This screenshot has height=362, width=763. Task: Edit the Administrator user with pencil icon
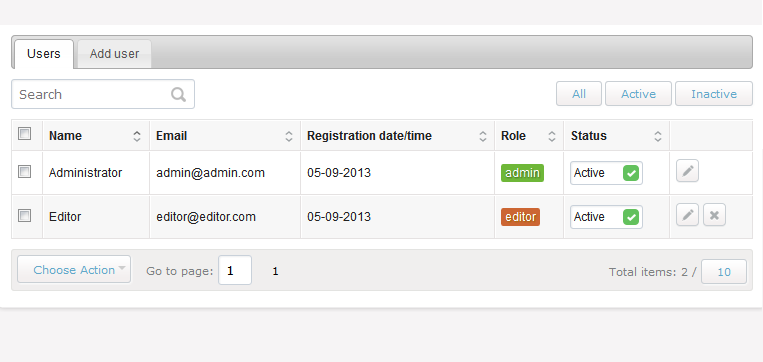687,171
